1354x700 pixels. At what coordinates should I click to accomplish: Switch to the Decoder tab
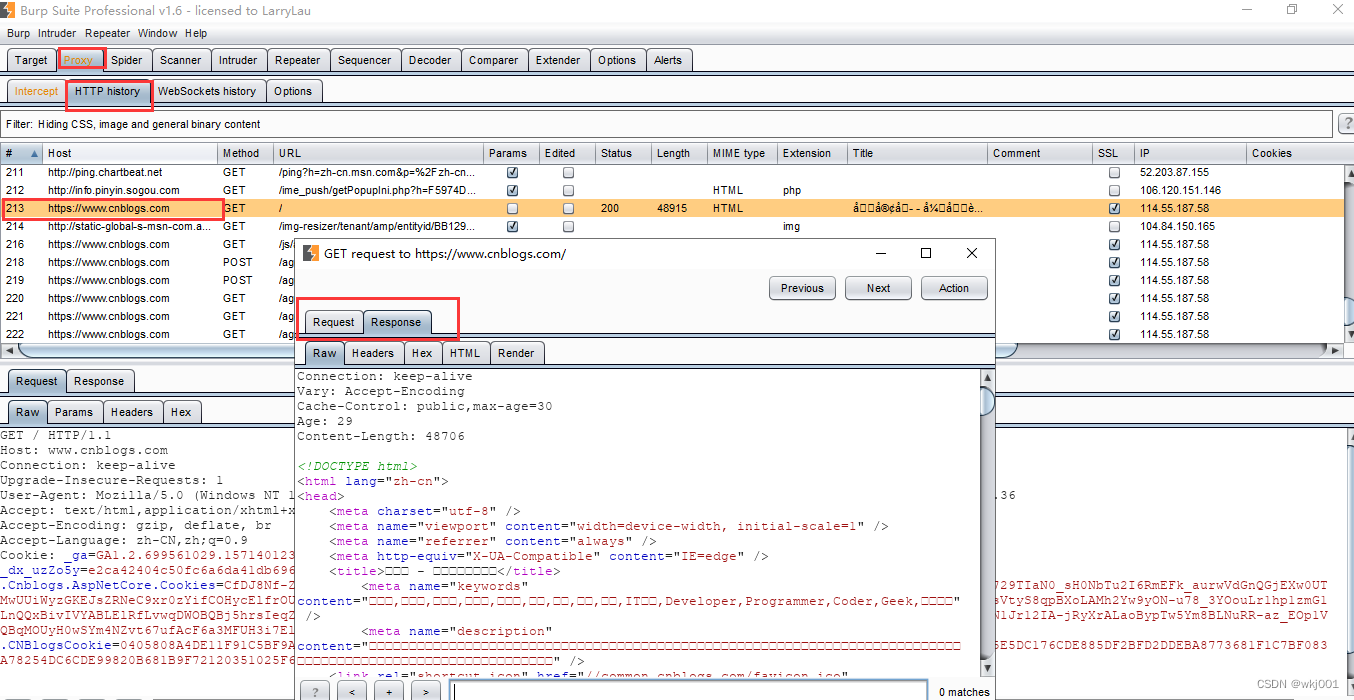(430, 60)
